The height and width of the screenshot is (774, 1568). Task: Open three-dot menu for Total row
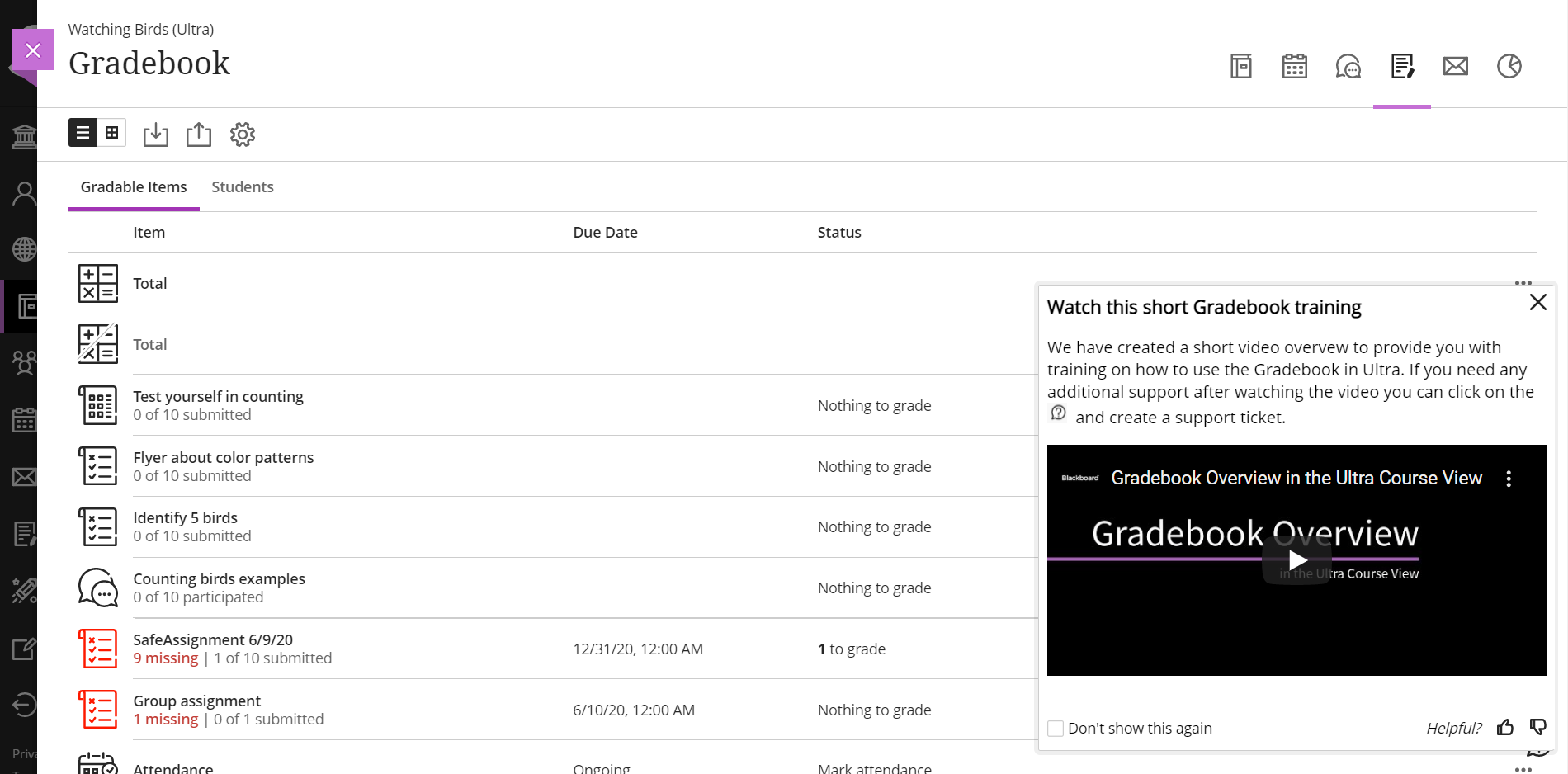pyautogui.click(x=1523, y=282)
